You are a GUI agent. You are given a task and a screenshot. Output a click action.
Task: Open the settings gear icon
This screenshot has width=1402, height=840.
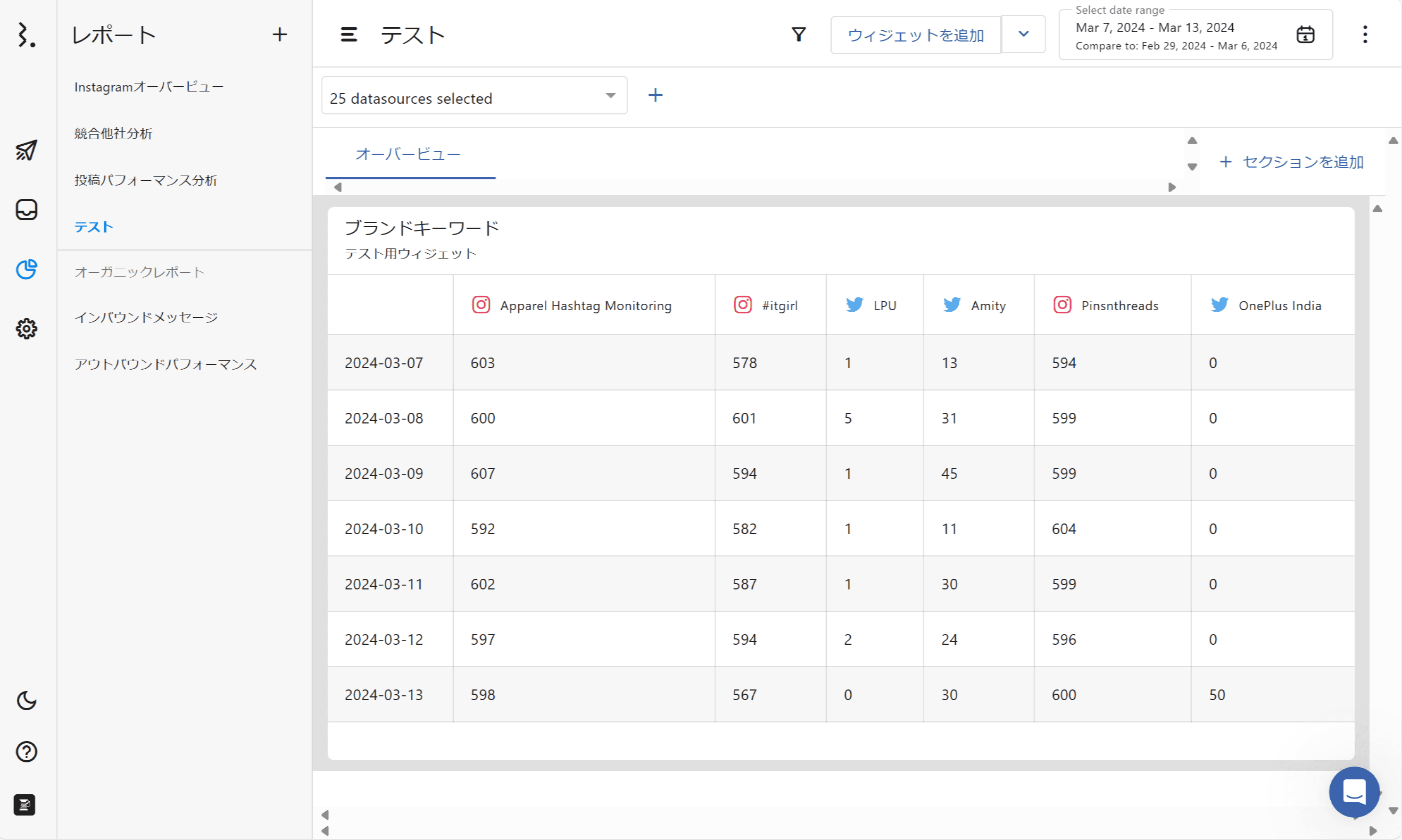click(x=26, y=328)
